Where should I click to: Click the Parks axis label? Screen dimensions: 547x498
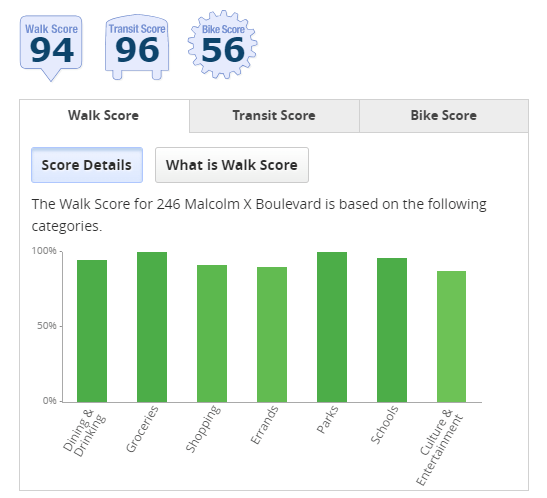(327, 420)
